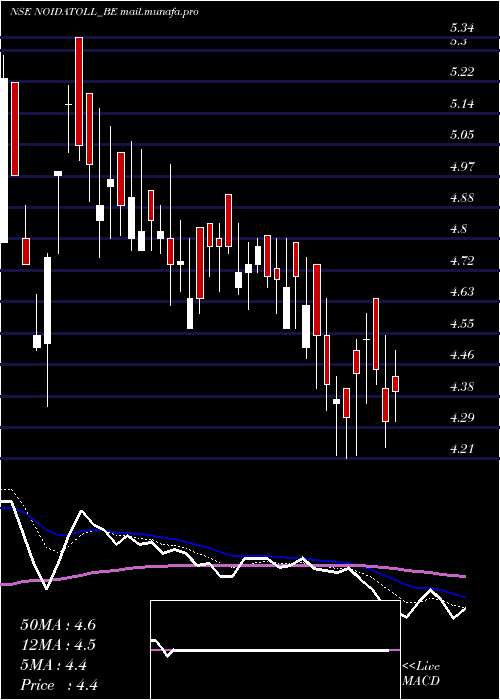Viewport: 500px width, 700px height.
Task: Click the 4.63 price axis label
Action: [x=462, y=292]
